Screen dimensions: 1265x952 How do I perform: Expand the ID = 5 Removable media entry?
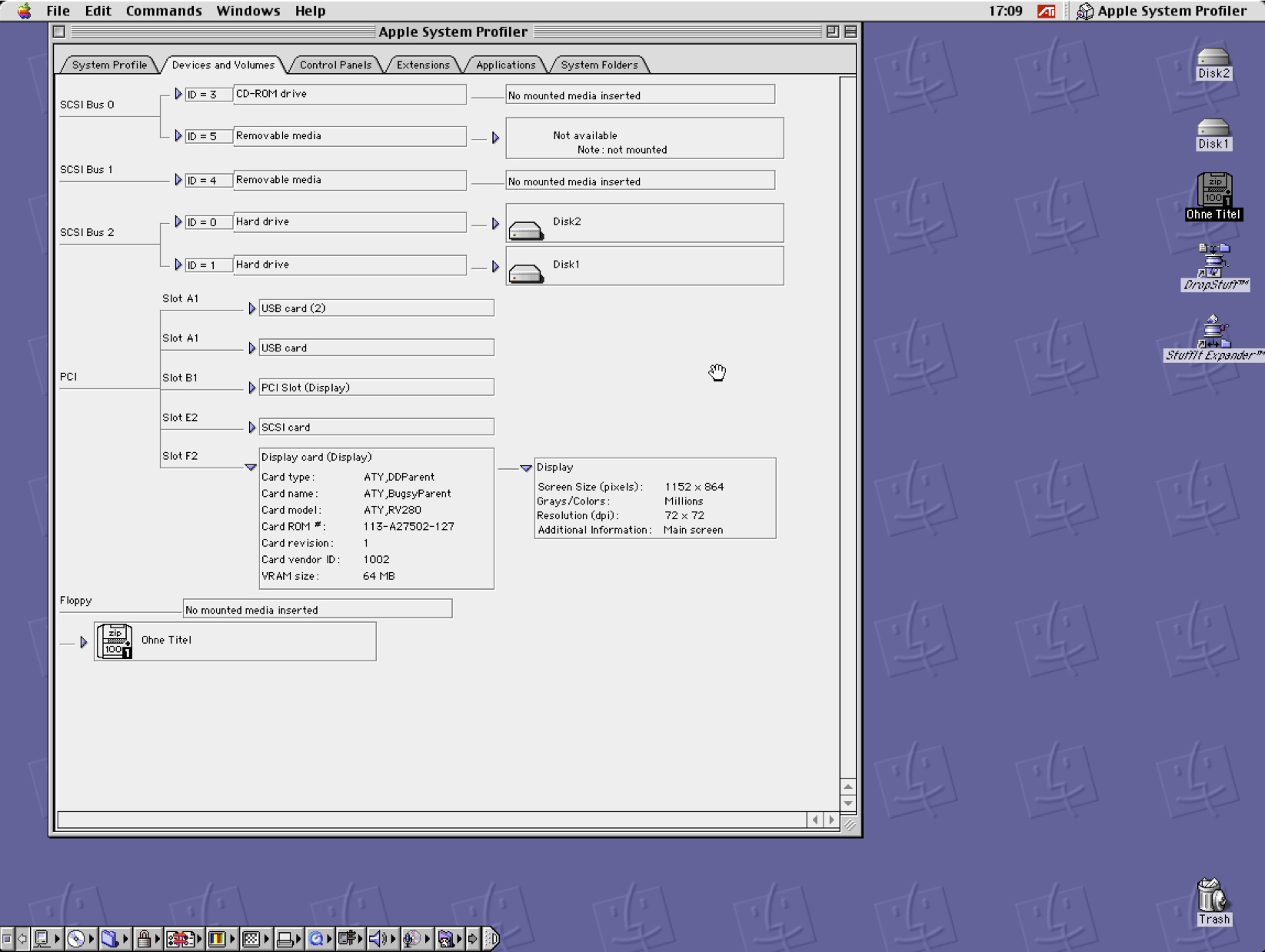click(x=178, y=136)
